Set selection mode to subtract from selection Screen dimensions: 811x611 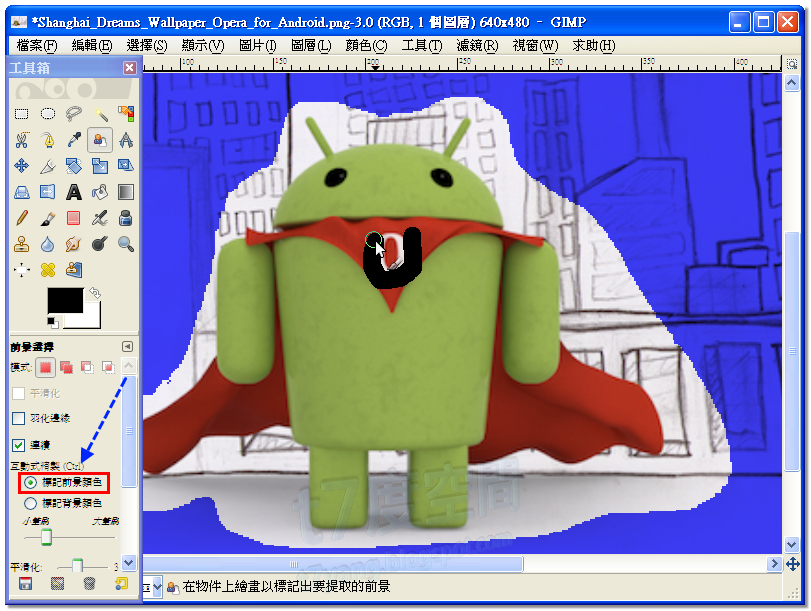(x=87, y=368)
